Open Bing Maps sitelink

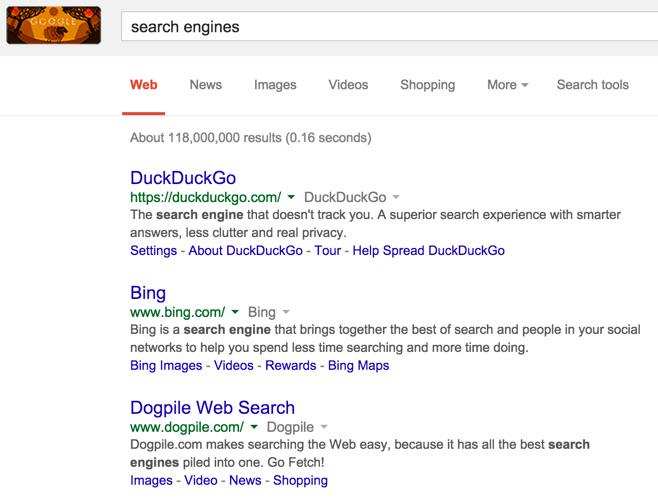pyautogui.click(x=358, y=365)
